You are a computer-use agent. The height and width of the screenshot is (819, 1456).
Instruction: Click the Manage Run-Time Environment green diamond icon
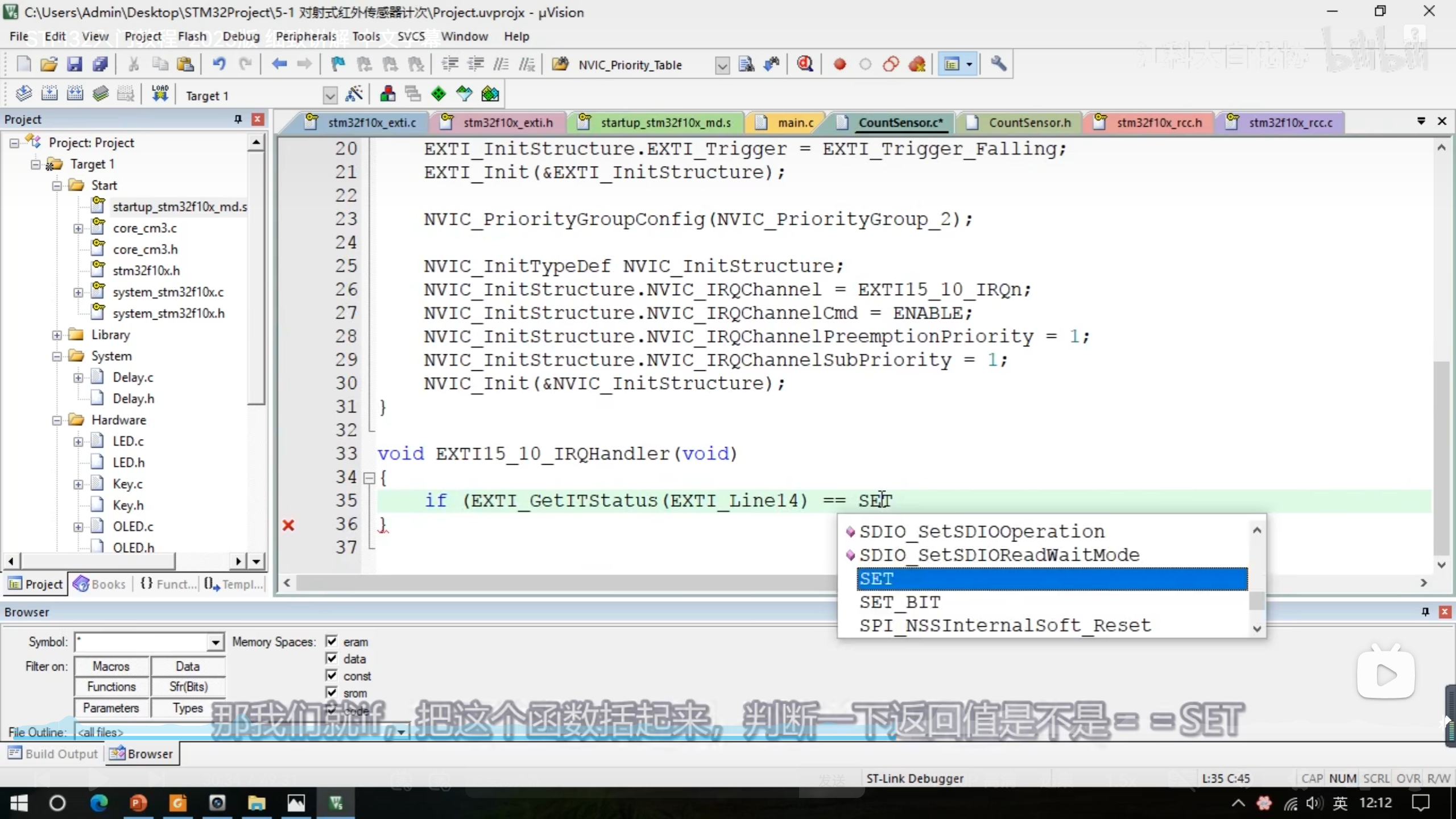click(x=439, y=94)
